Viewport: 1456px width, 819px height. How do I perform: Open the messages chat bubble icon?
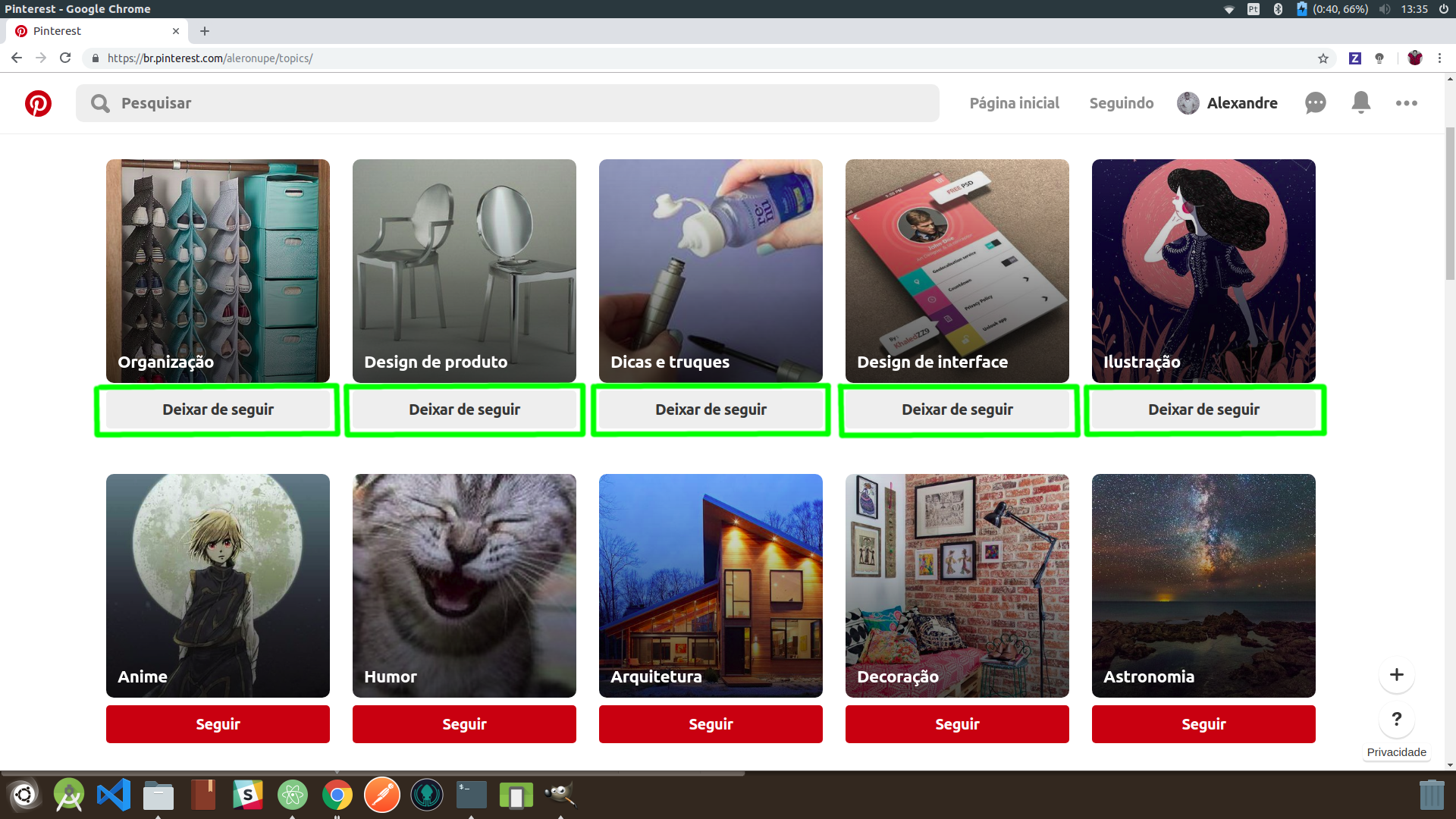click(x=1316, y=103)
